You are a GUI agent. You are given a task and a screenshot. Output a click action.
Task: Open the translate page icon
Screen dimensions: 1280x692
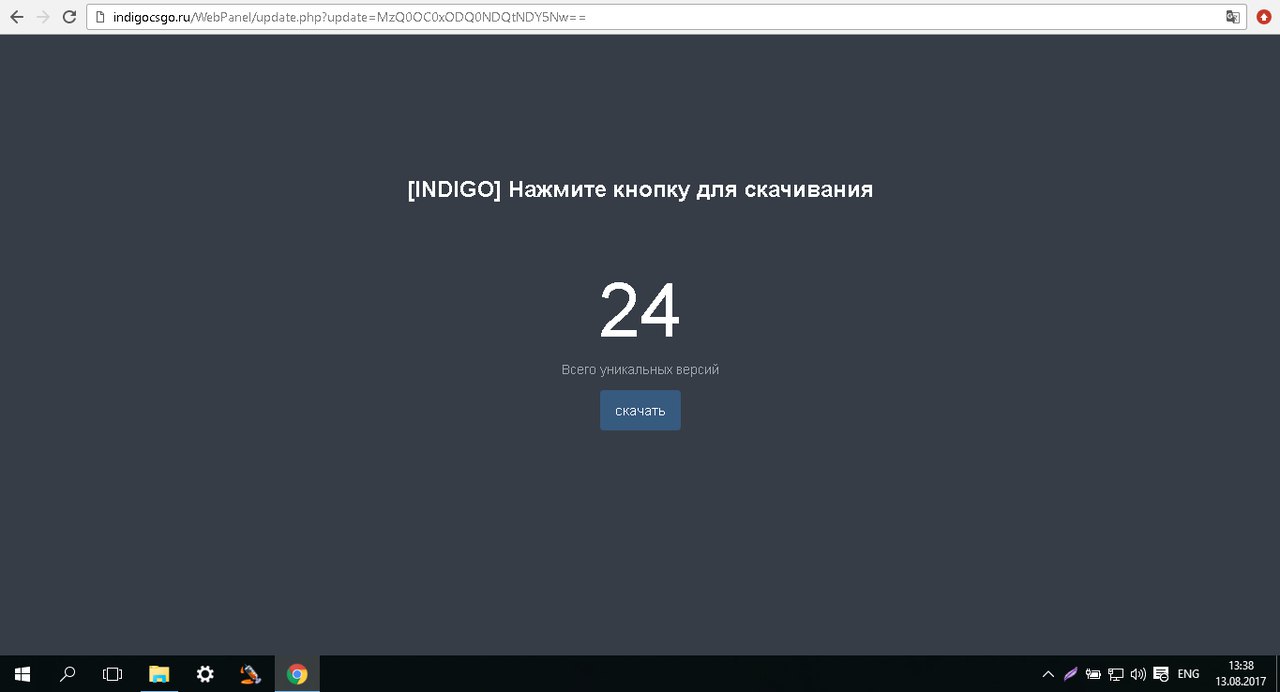pos(1233,17)
